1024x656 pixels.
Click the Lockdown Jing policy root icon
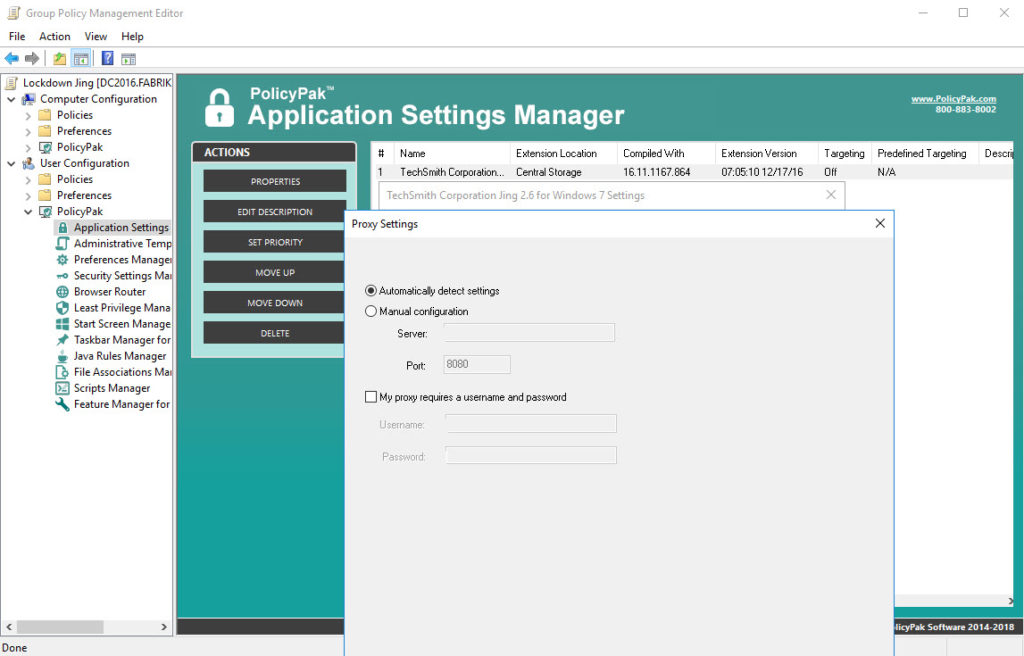pos(11,83)
